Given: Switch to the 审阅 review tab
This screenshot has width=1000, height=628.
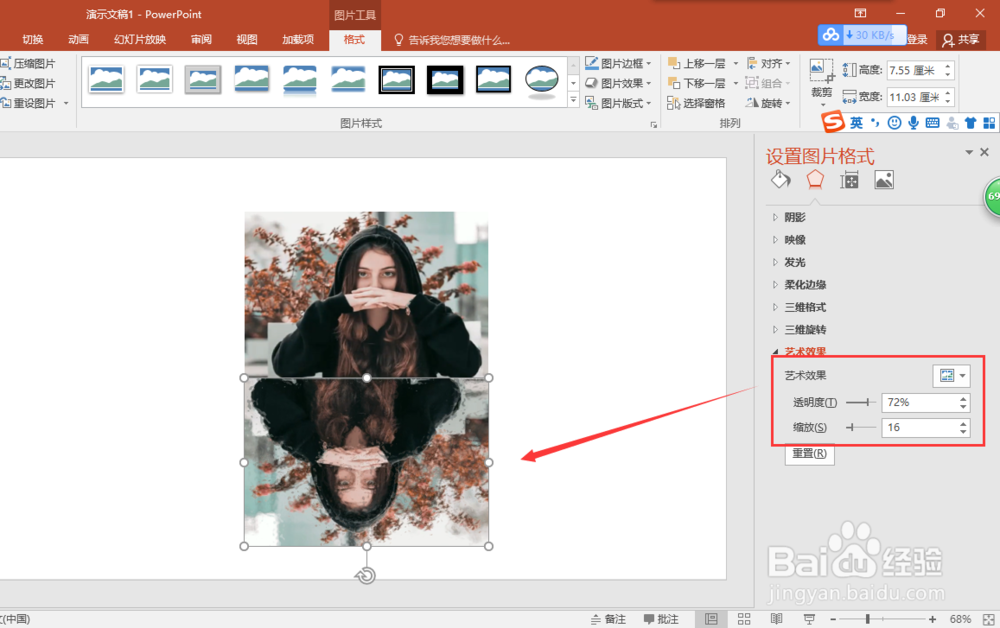Looking at the screenshot, I should click(201, 40).
